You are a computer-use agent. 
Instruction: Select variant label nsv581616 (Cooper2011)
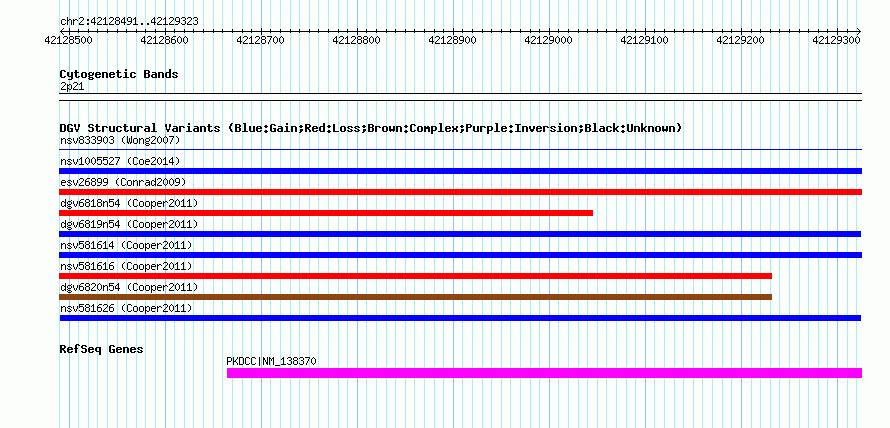126,266
